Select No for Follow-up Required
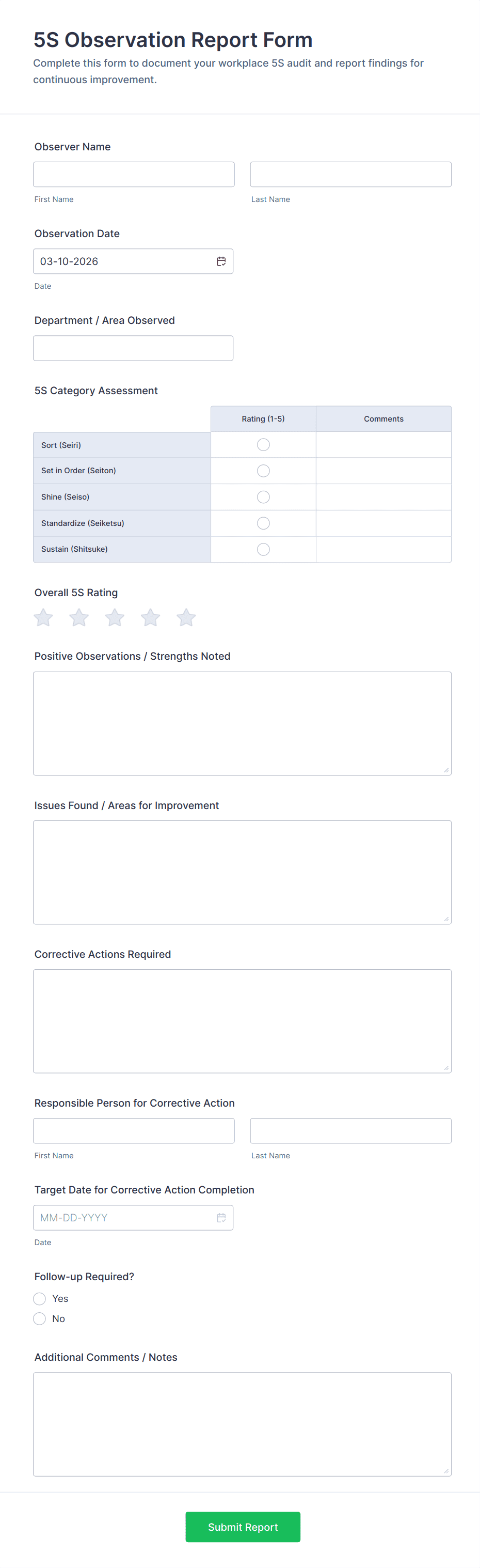Viewport: 480px width, 1568px height. point(40,1318)
